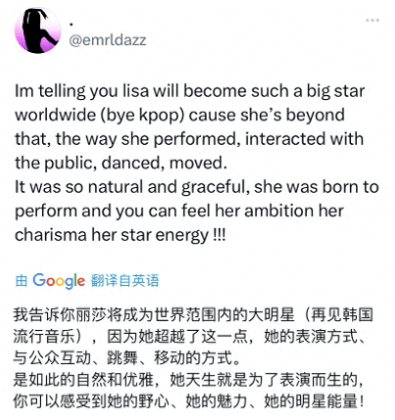
Task: Open the three-dot more options menu
Action: click(x=372, y=20)
